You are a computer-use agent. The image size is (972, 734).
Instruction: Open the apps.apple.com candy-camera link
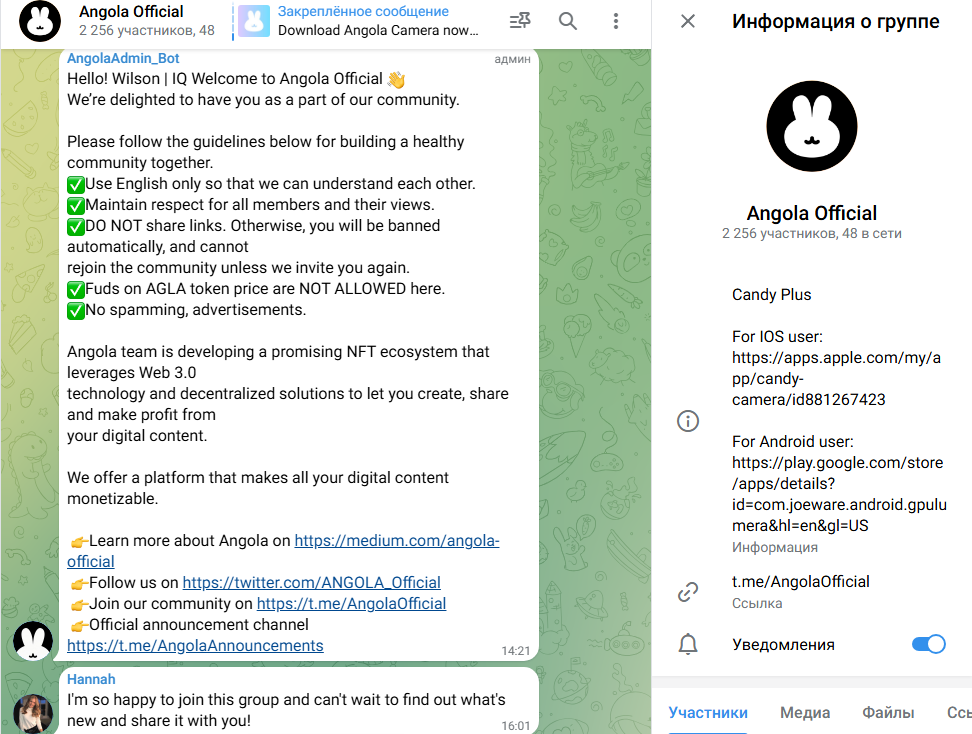(x=836, y=379)
